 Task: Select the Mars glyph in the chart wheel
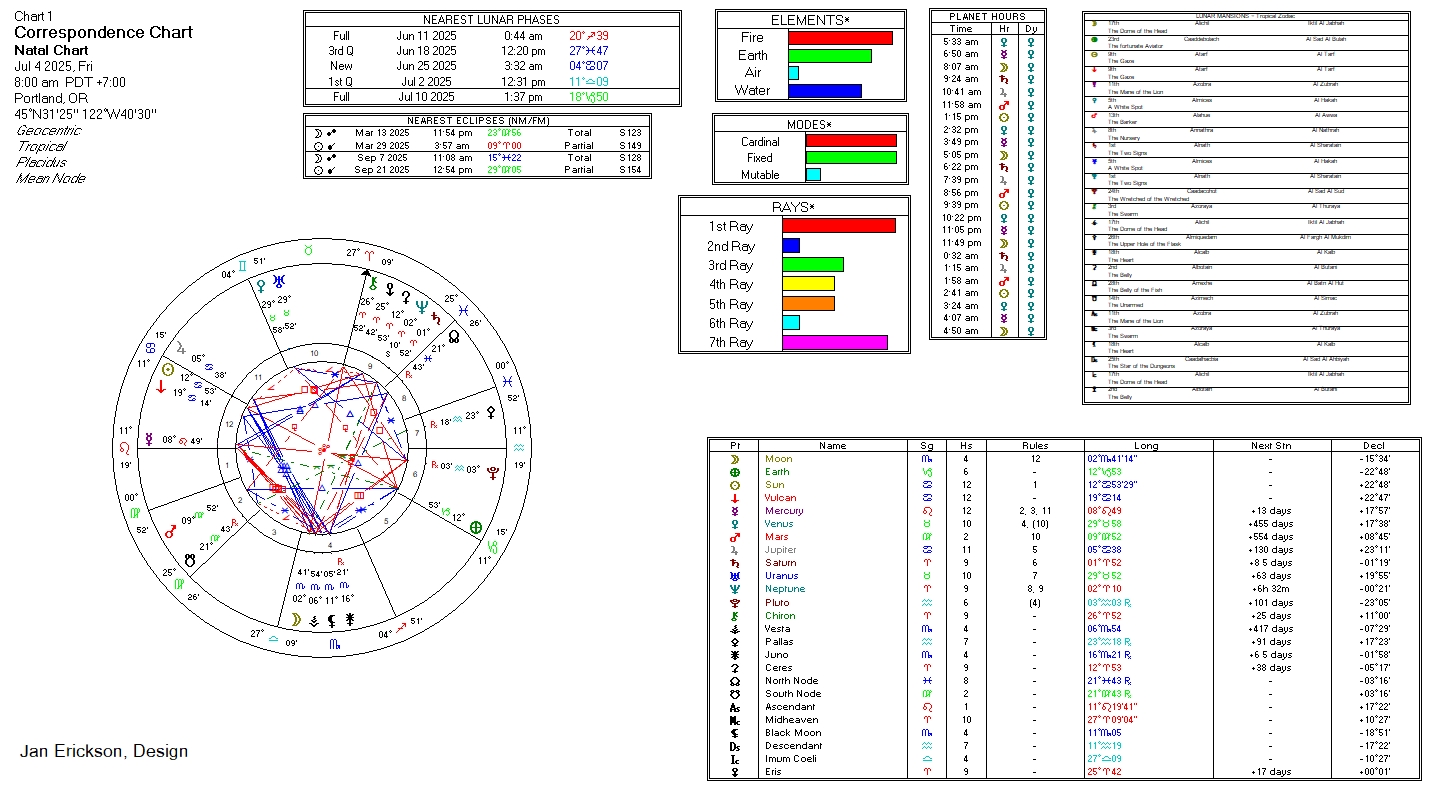pos(170,532)
